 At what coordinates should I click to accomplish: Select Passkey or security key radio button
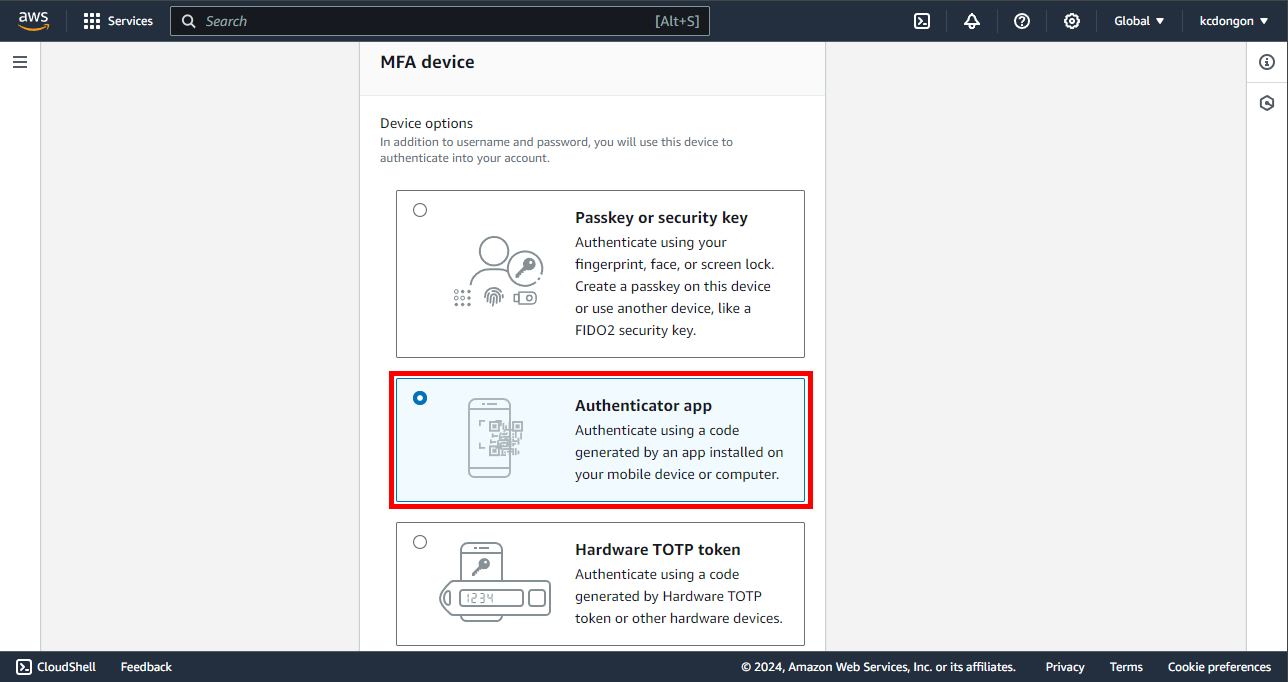click(420, 210)
